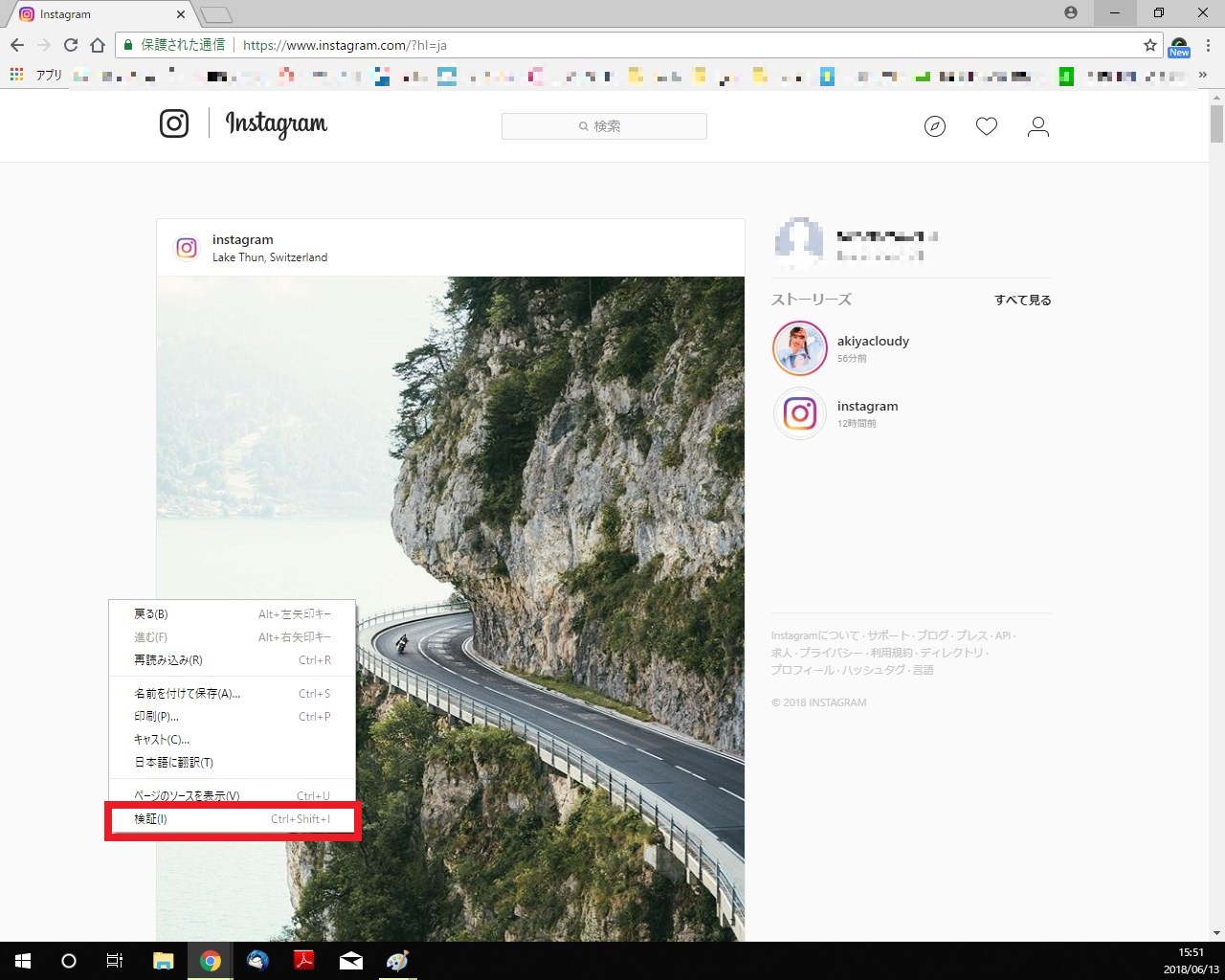1225x980 pixels.
Task: Open the apps grid in bookmarks bar
Action: 16,75
